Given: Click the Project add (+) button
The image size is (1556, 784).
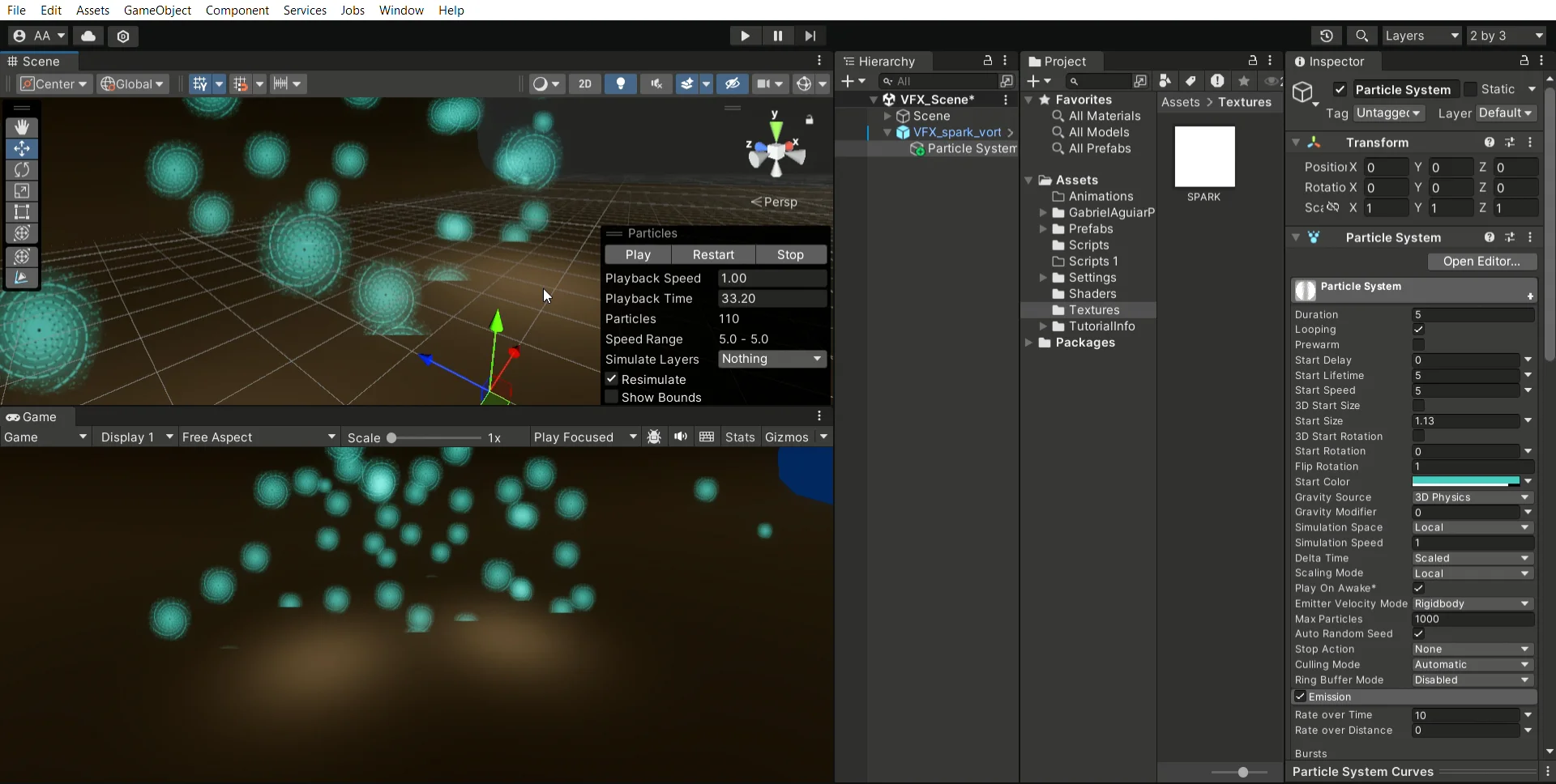Looking at the screenshot, I should click(x=1033, y=81).
